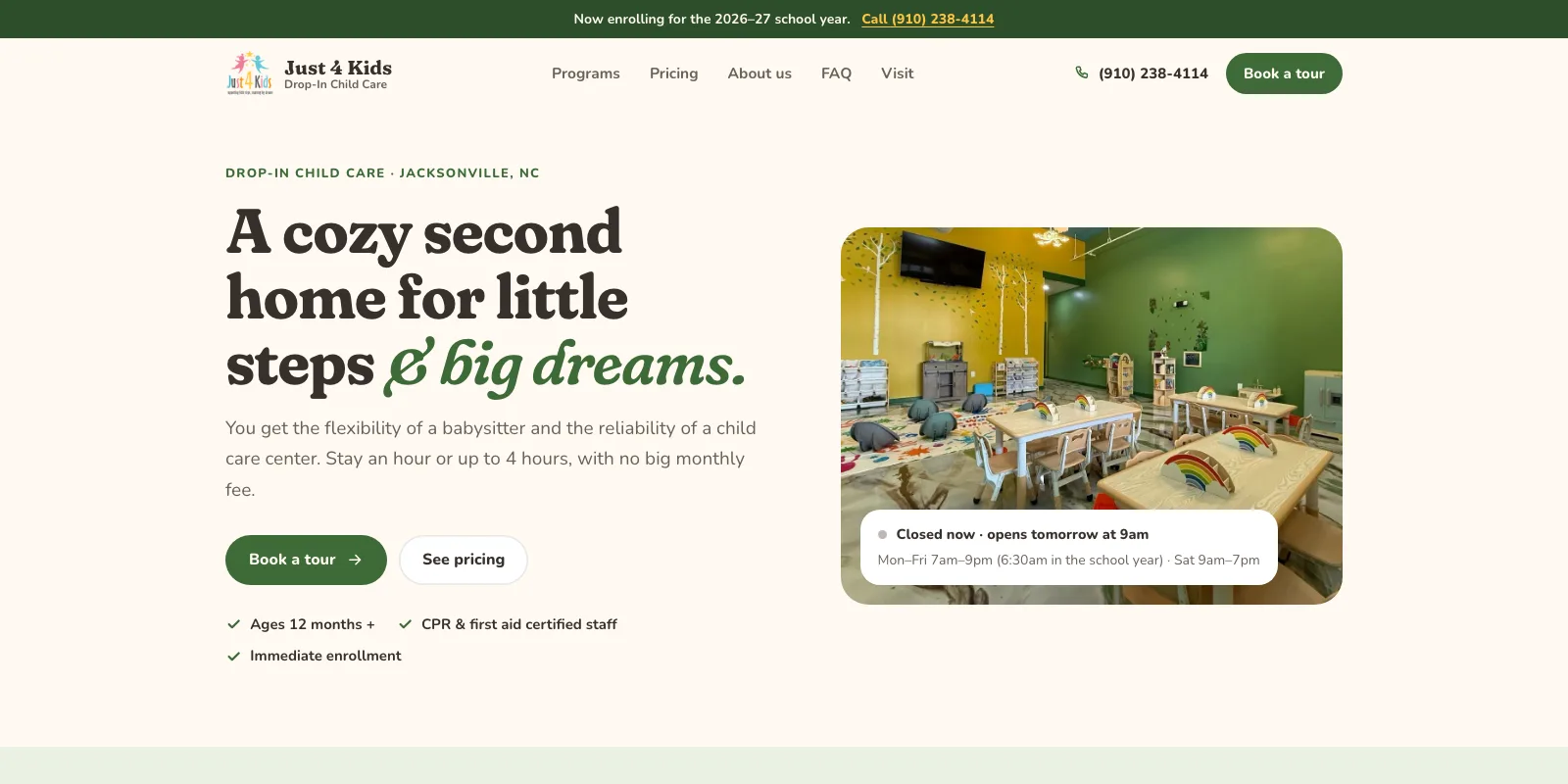The height and width of the screenshot is (784, 1568).
Task: Click the 'A cozy second' headline line
Action: click(424, 232)
